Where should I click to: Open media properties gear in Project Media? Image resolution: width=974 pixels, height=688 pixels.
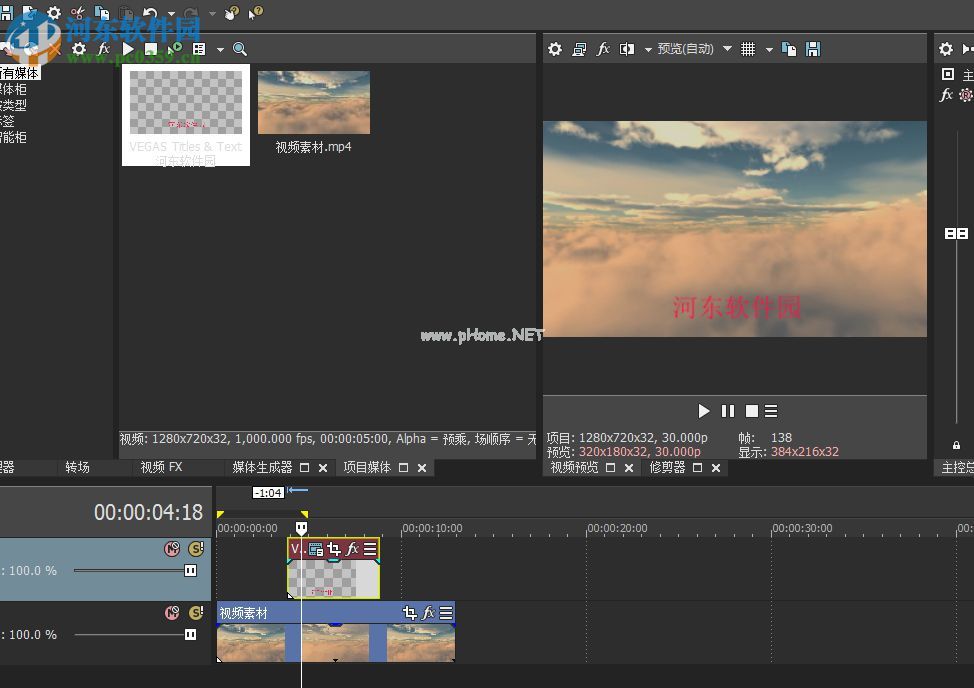(79, 48)
